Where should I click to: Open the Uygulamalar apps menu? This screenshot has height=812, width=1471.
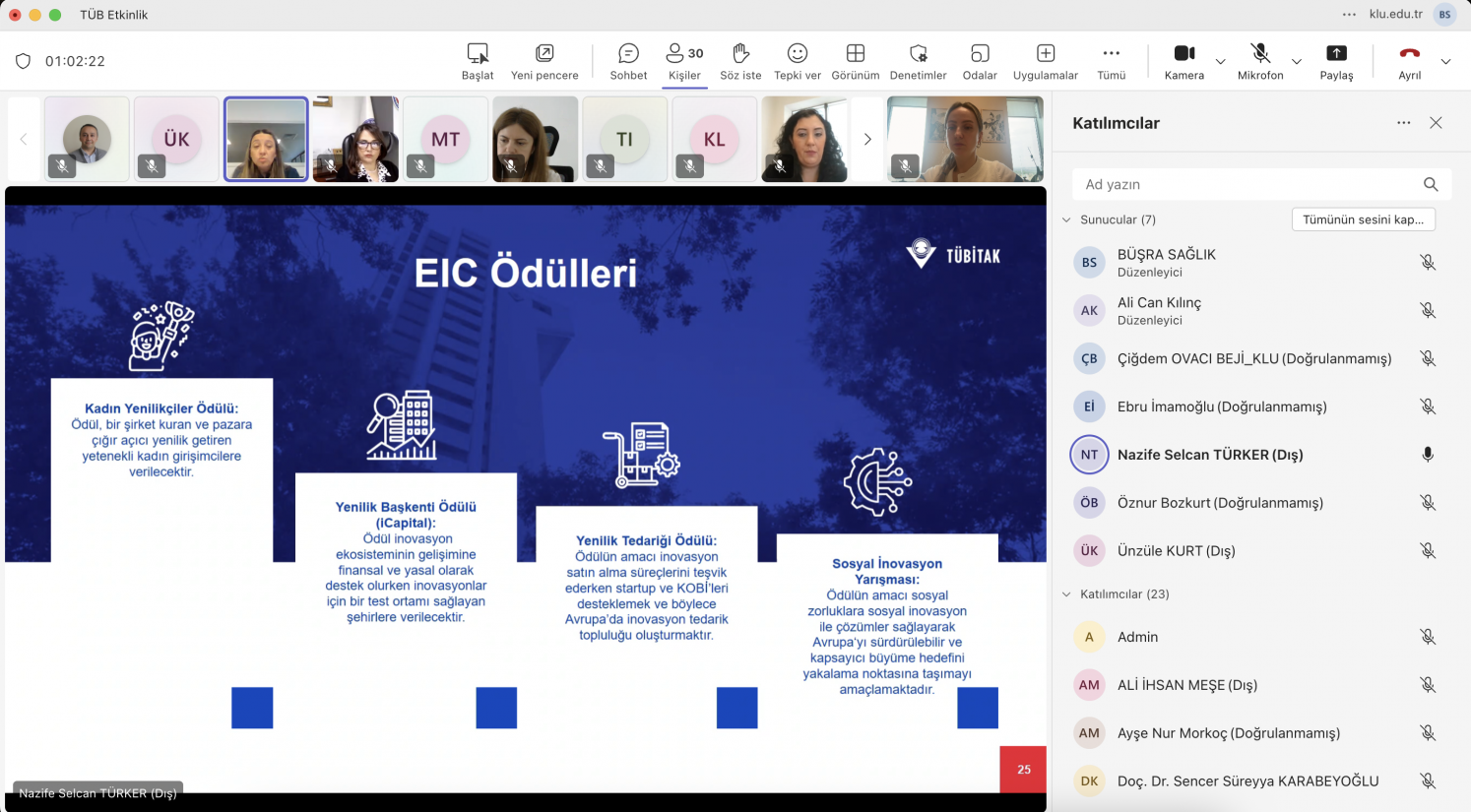pyautogui.click(x=1045, y=61)
